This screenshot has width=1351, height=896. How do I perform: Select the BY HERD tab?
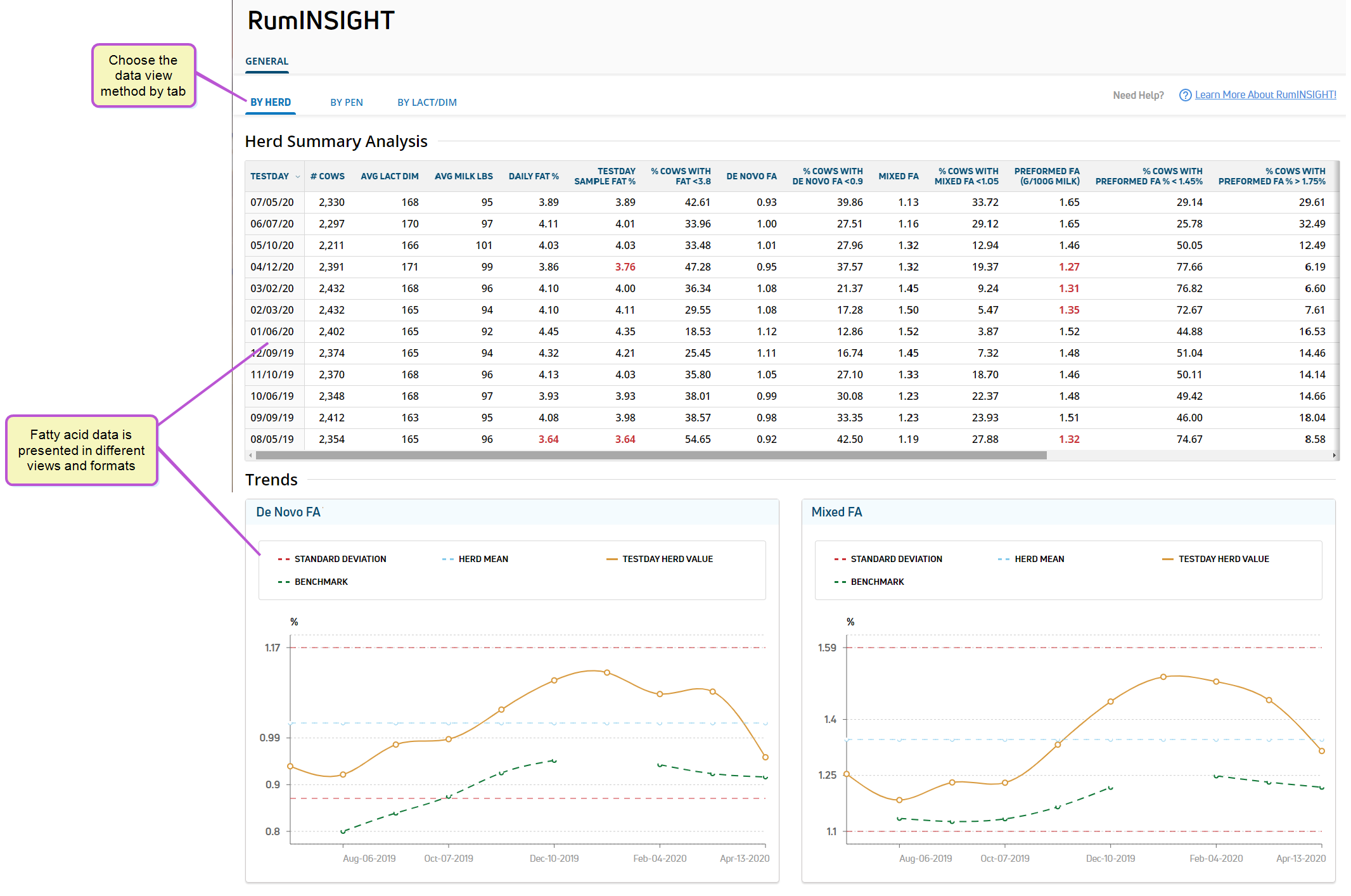click(x=271, y=102)
